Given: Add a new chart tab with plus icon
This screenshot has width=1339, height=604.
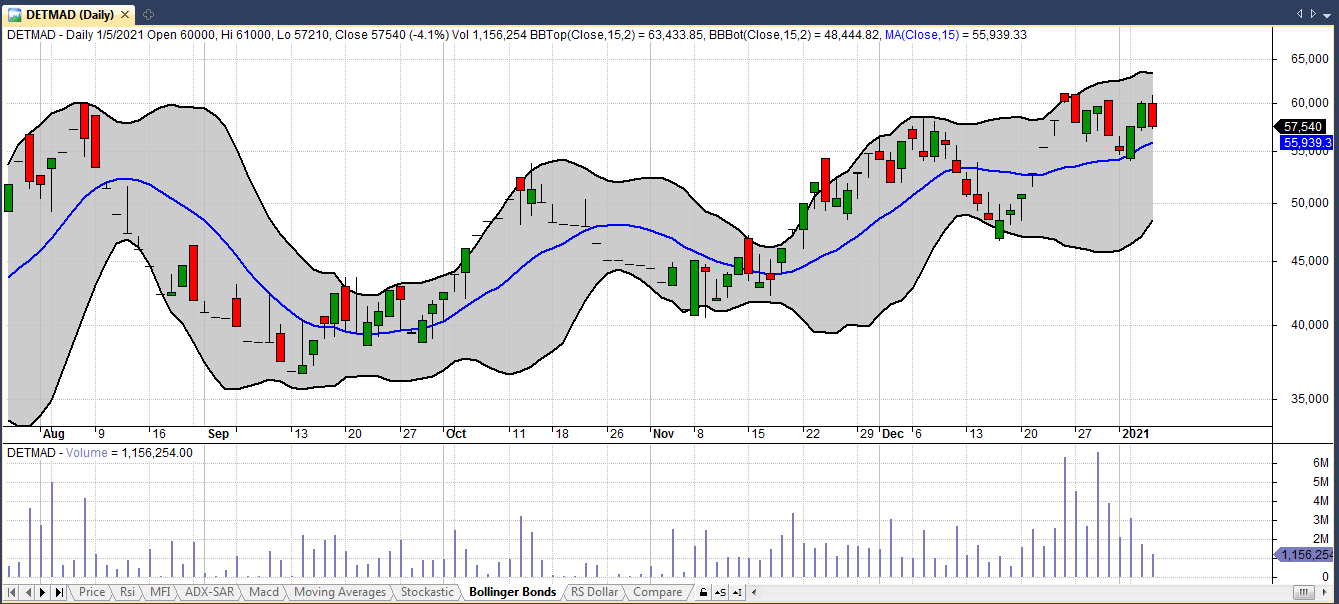Looking at the screenshot, I should click(148, 14).
